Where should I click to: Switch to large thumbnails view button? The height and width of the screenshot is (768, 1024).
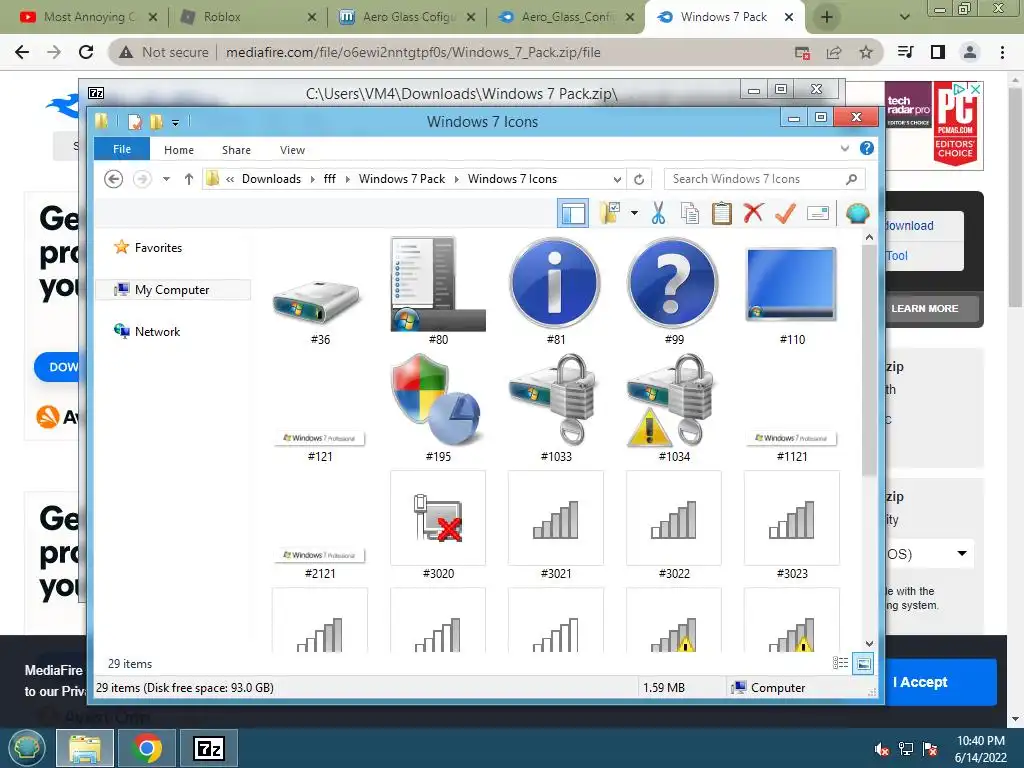(x=863, y=664)
